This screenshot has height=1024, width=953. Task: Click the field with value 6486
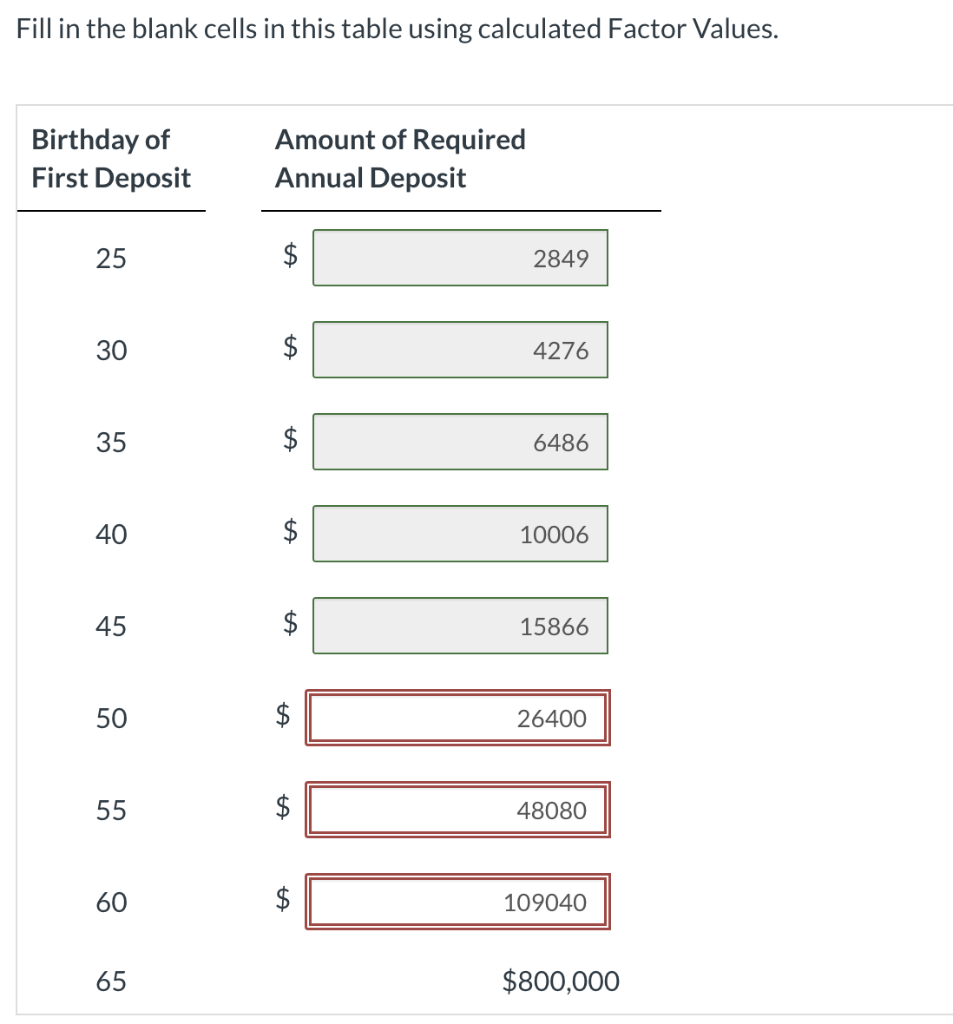460,442
